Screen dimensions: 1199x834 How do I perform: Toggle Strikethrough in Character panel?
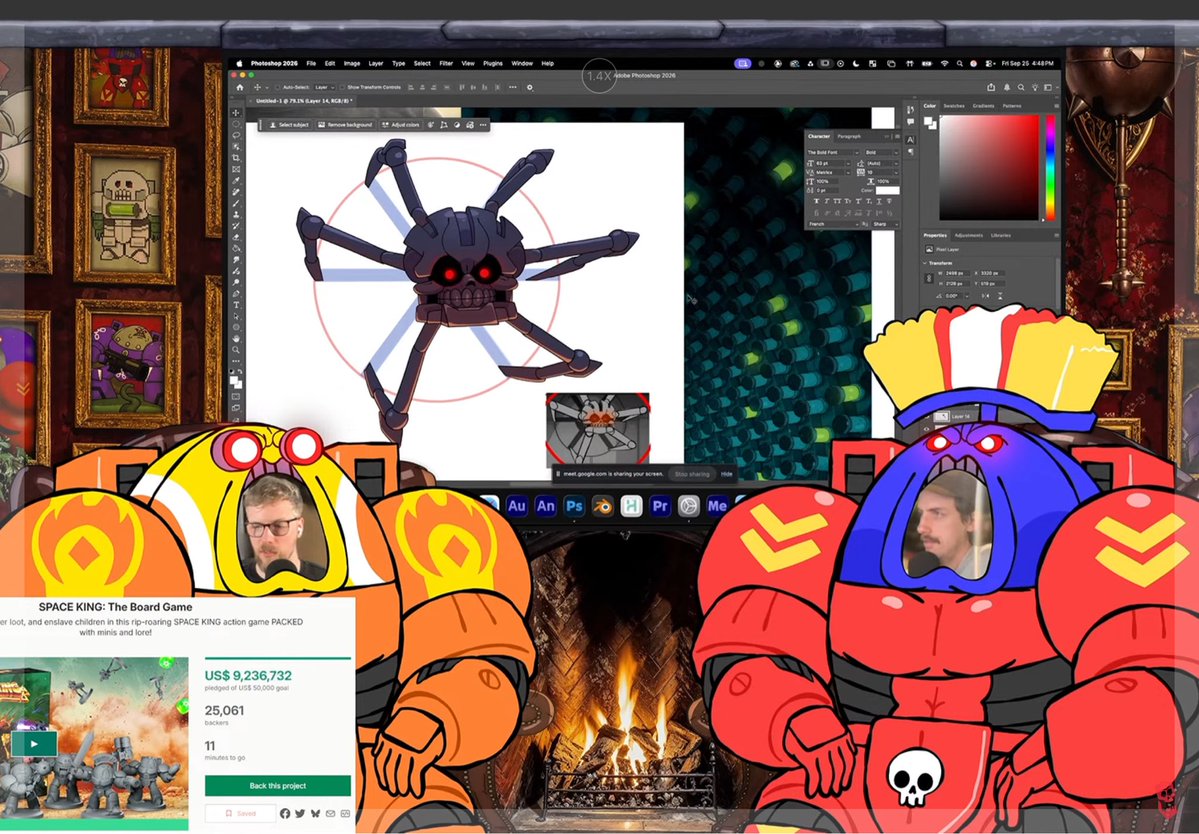pyautogui.click(x=889, y=201)
